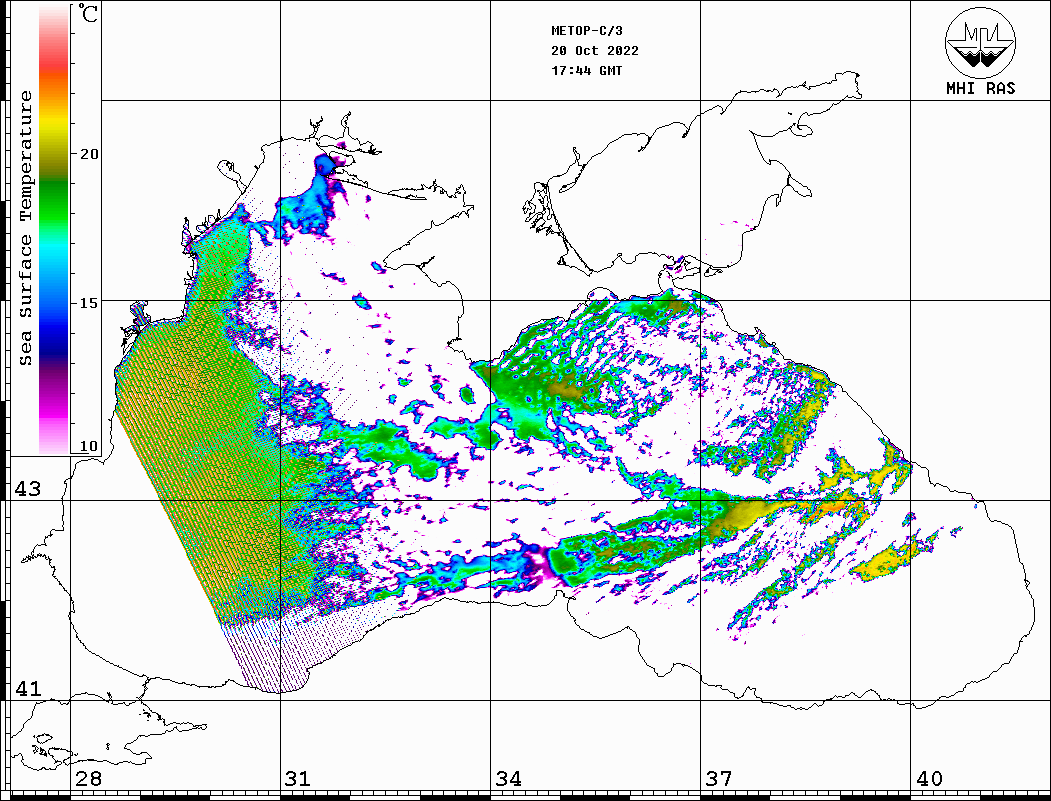Select the 'METOP-C/3' satellite label
This screenshot has height=801, width=1051.
coord(587,31)
